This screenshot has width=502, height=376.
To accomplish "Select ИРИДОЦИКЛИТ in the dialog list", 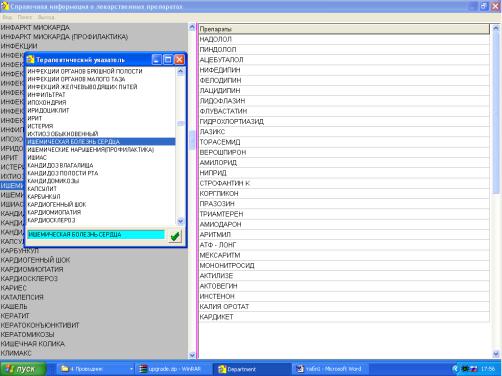I will pos(101,110).
